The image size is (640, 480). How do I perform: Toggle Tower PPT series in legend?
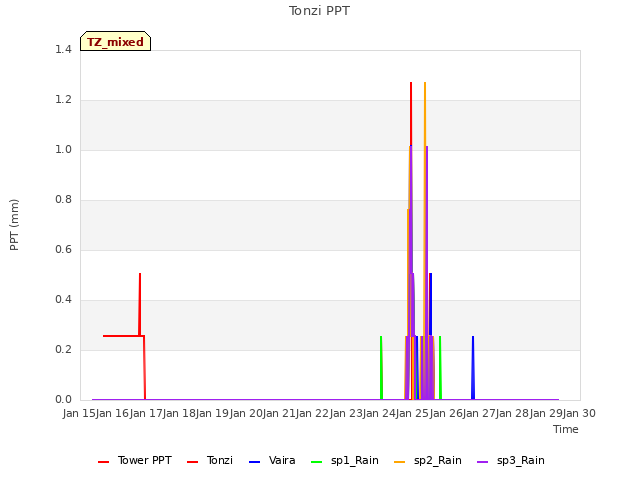click(x=135, y=460)
